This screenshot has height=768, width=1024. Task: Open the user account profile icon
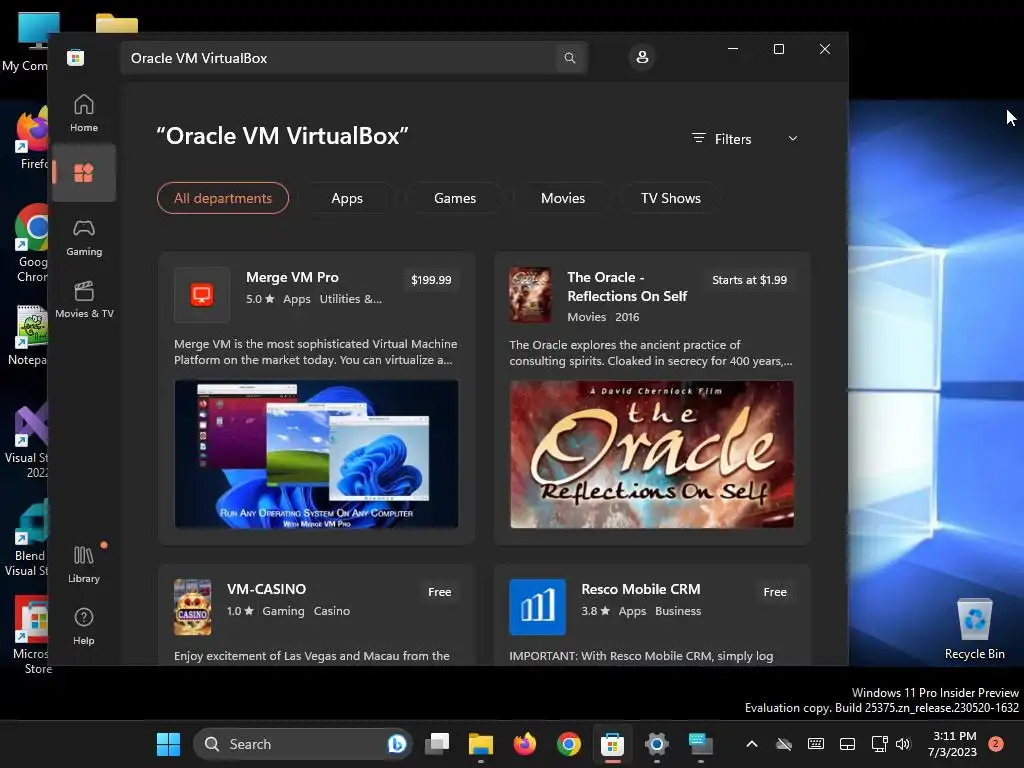point(642,57)
